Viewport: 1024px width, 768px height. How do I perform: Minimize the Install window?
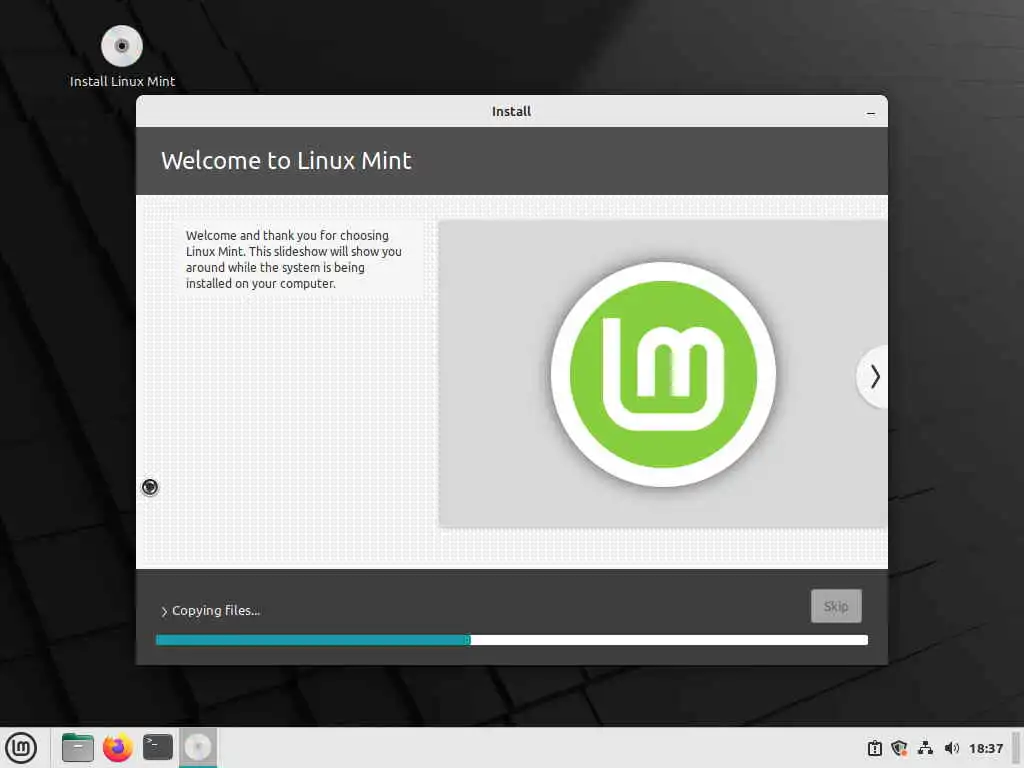pyautogui.click(x=871, y=113)
